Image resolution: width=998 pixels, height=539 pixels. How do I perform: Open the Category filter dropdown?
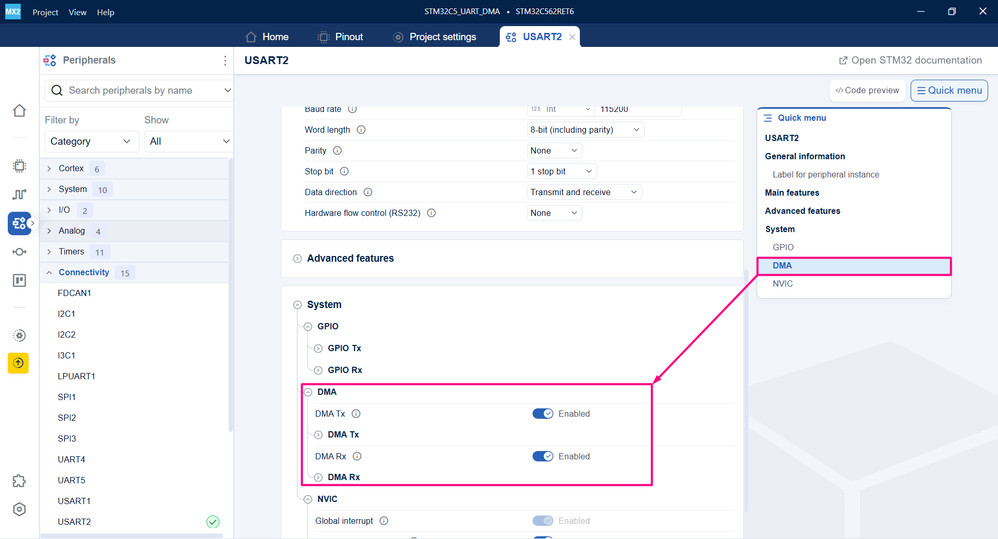91,141
